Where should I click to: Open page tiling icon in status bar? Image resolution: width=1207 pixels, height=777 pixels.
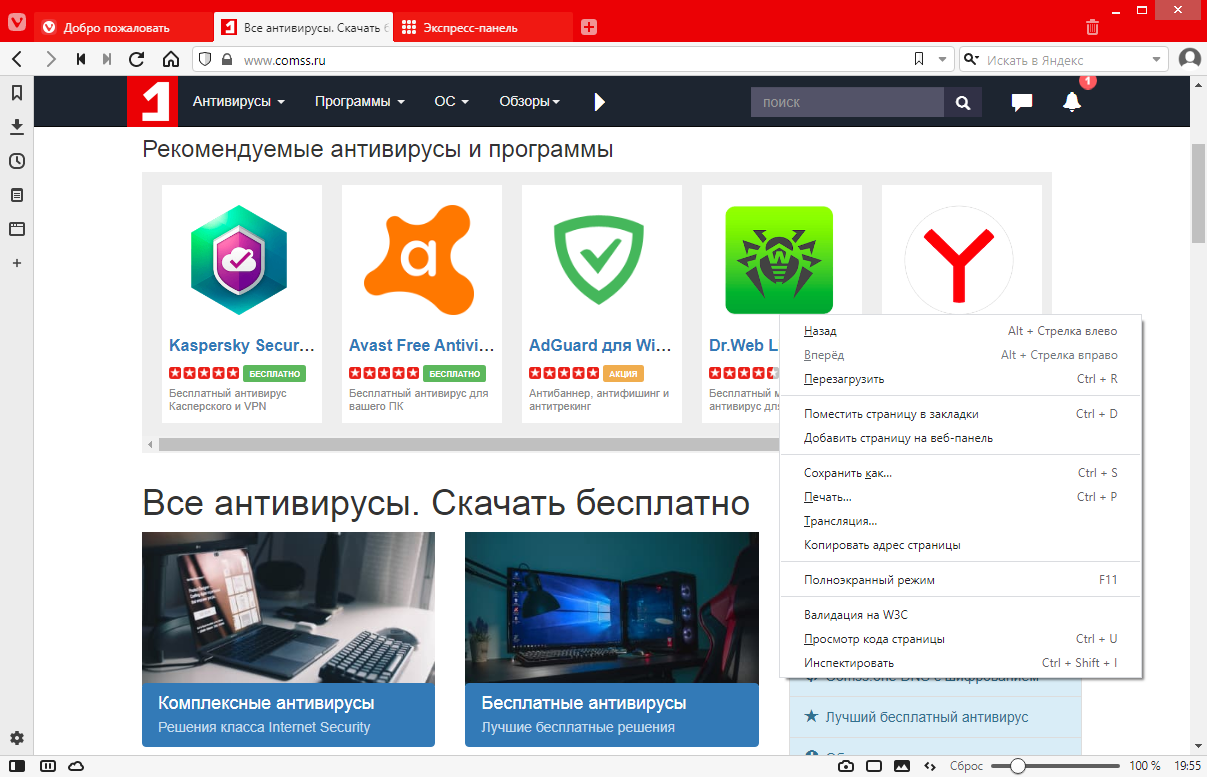click(x=874, y=766)
